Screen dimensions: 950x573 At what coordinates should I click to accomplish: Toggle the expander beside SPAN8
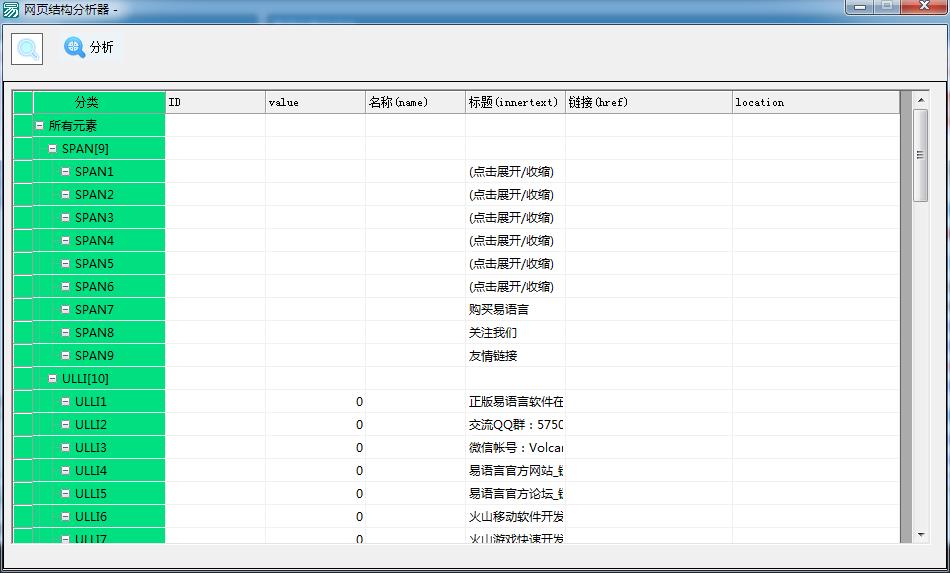(65, 333)
